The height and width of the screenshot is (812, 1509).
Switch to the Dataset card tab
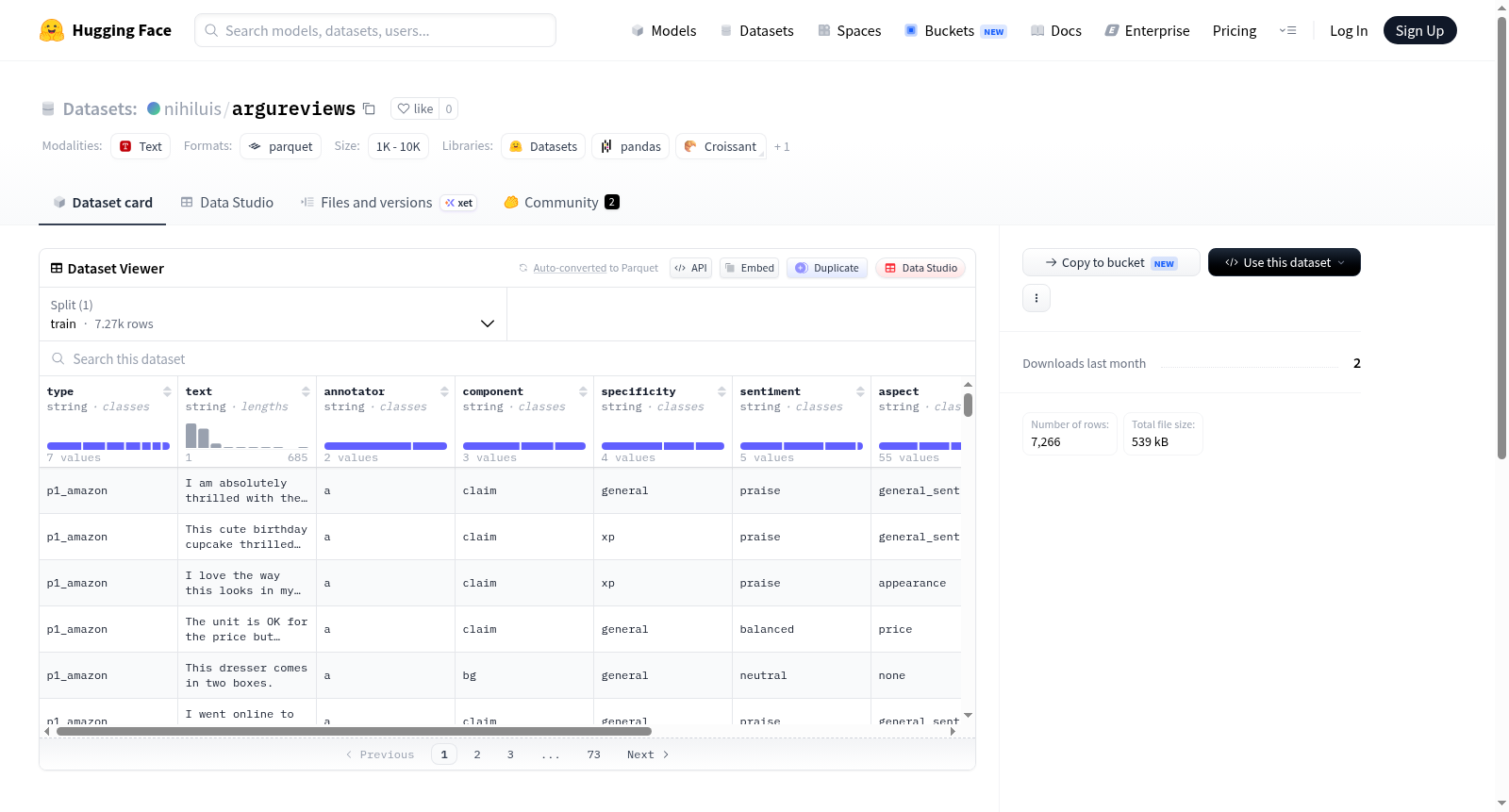point(102,202)
